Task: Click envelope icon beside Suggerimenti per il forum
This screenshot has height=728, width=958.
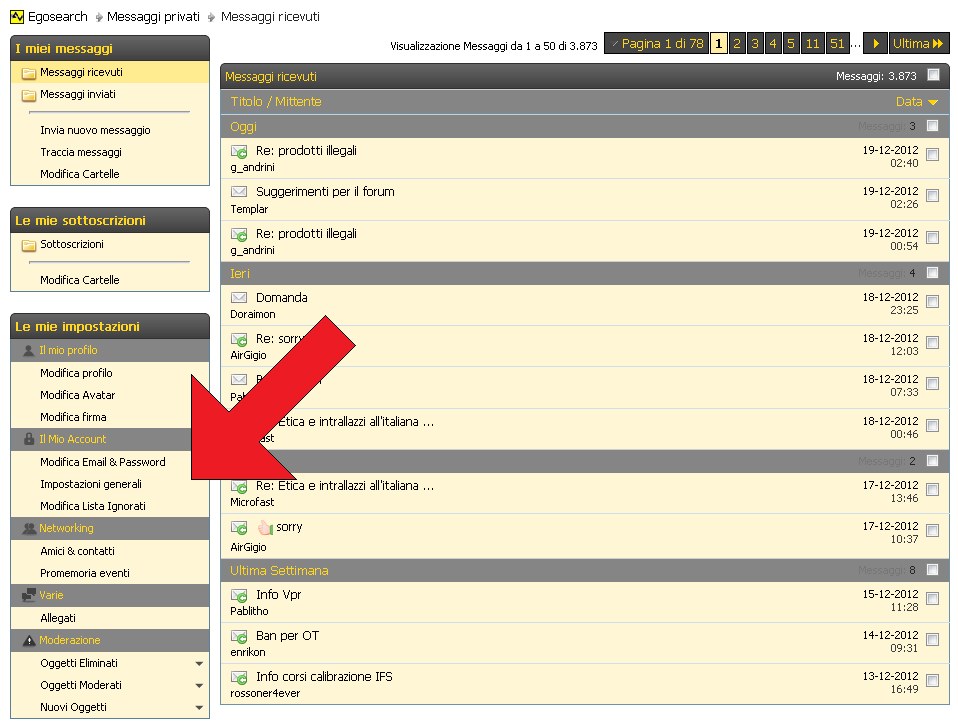Action: (x=239, y=192)
